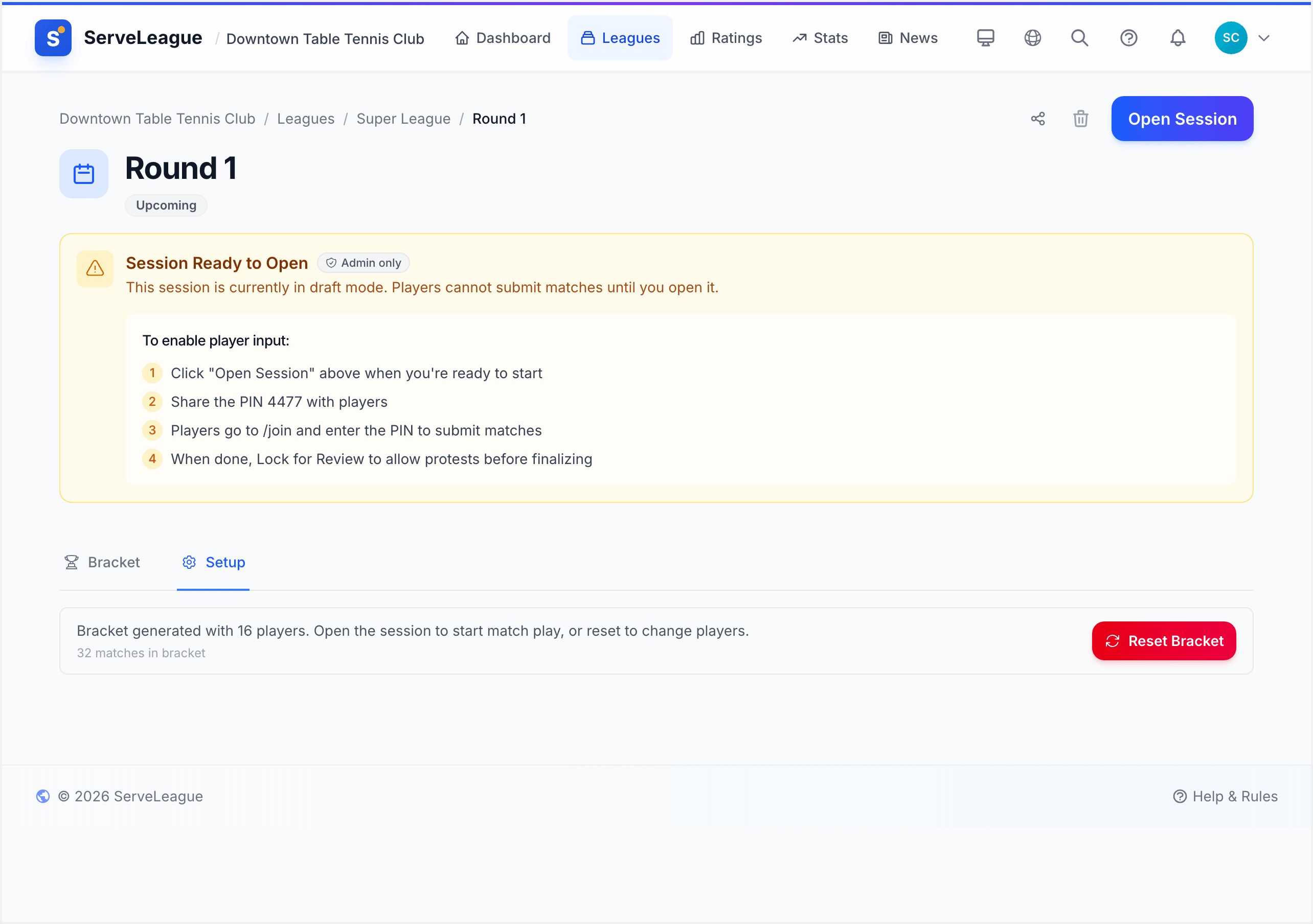Open the Stats navigation item
Viewport: 1313px width, 924px height.
coord(820,38)
